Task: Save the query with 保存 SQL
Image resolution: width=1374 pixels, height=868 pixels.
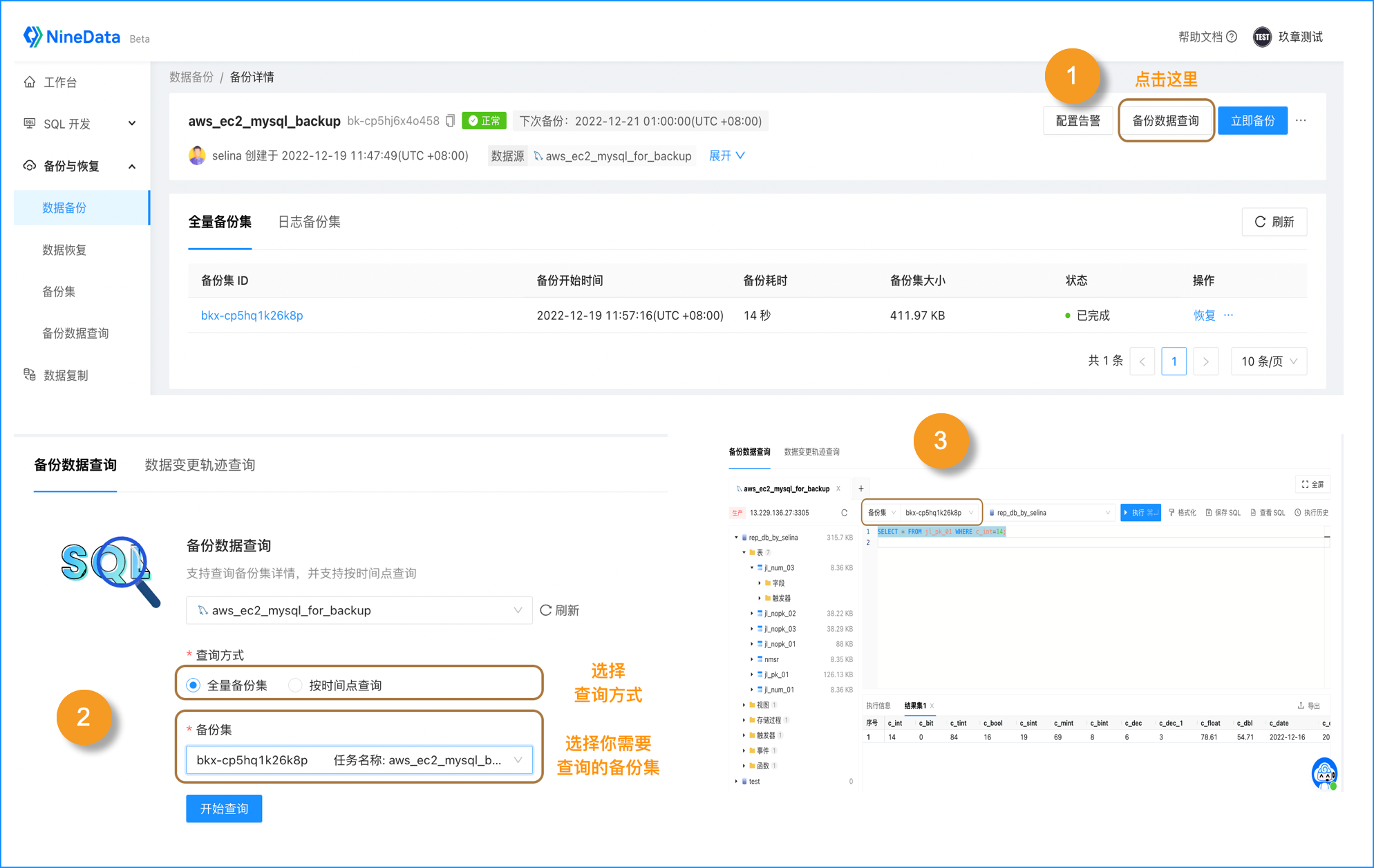Action: tap(1223, 512)
